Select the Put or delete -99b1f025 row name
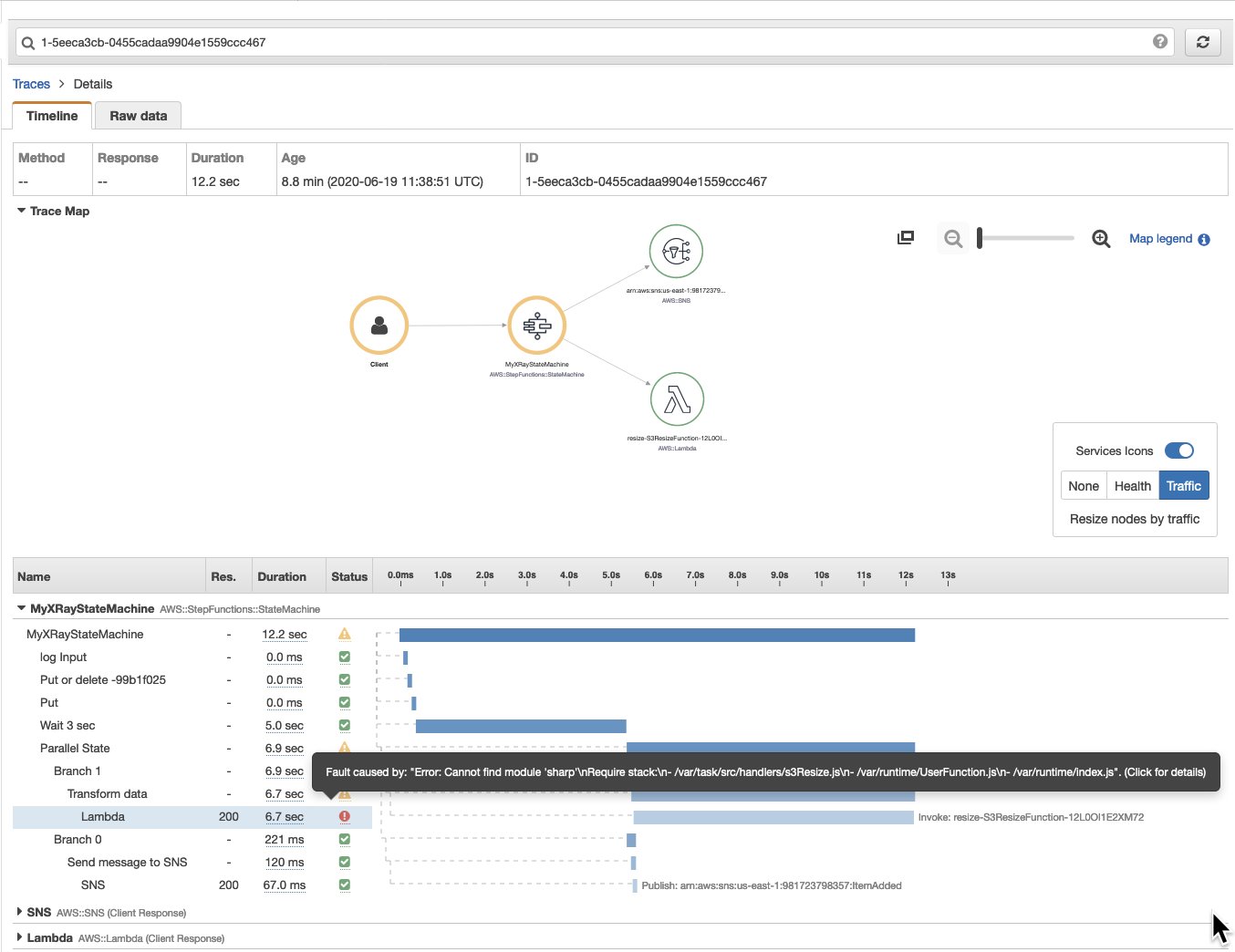 pyautogui.click(x=103, y=679)
